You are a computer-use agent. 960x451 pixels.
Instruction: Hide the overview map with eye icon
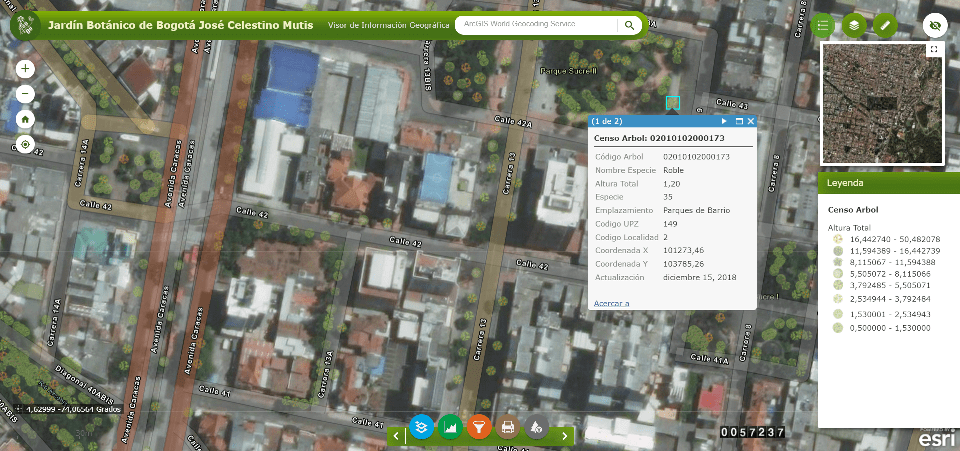point(935,25)
